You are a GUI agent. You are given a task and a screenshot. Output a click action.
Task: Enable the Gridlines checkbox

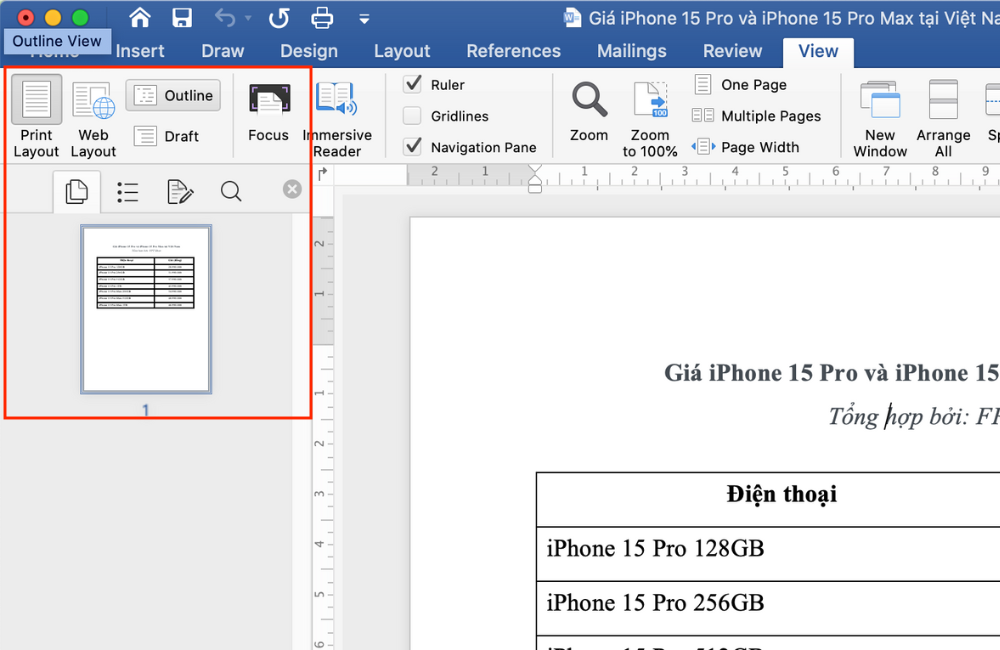tap(413, 115)
